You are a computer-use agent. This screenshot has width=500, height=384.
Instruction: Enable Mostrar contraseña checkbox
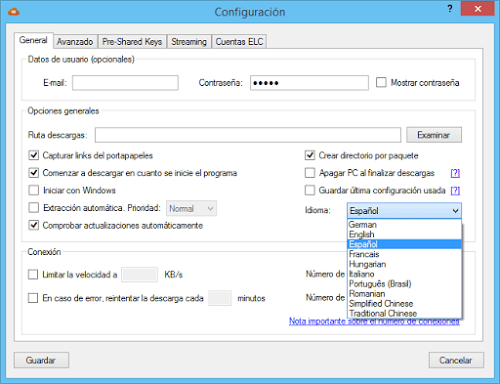click(381, 82)
